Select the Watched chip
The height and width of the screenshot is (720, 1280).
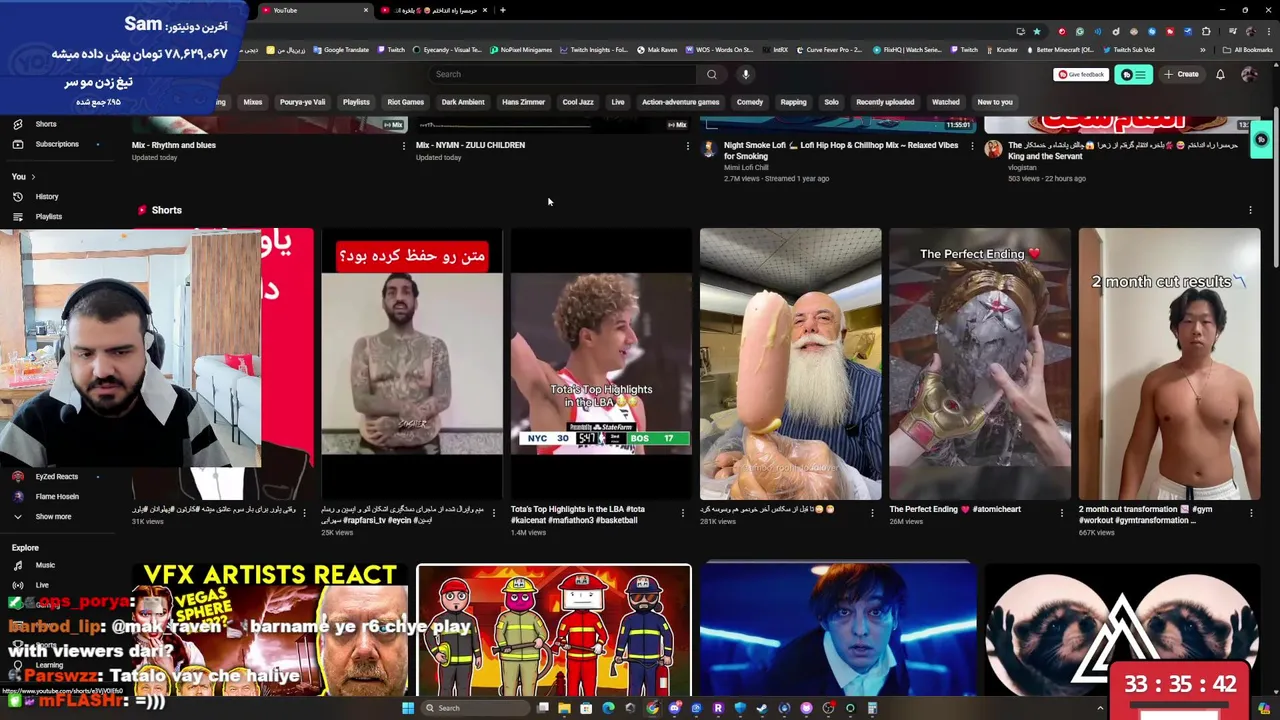945,102
